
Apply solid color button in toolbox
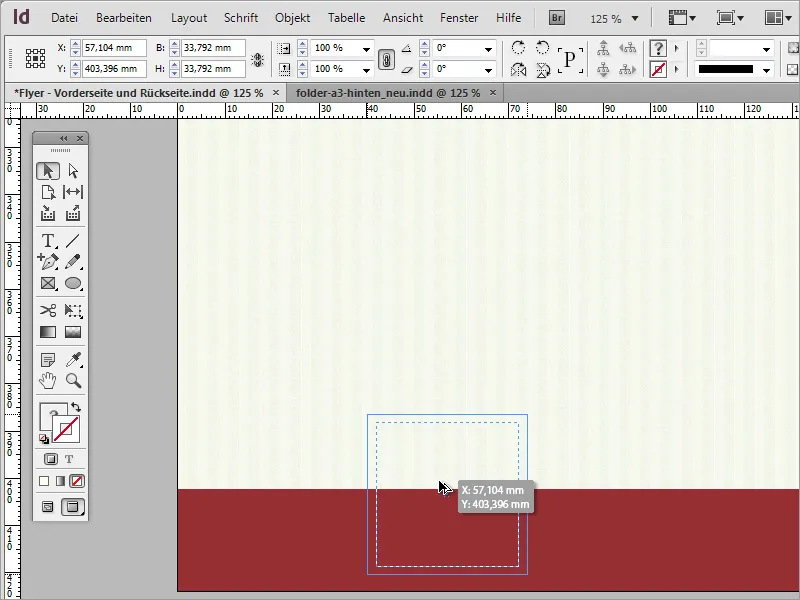(44, 481)
